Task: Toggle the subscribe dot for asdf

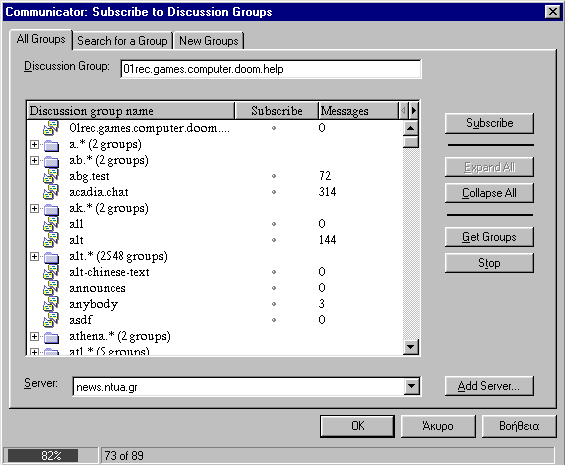Action: pyautogui.click(x=274, y=319)
